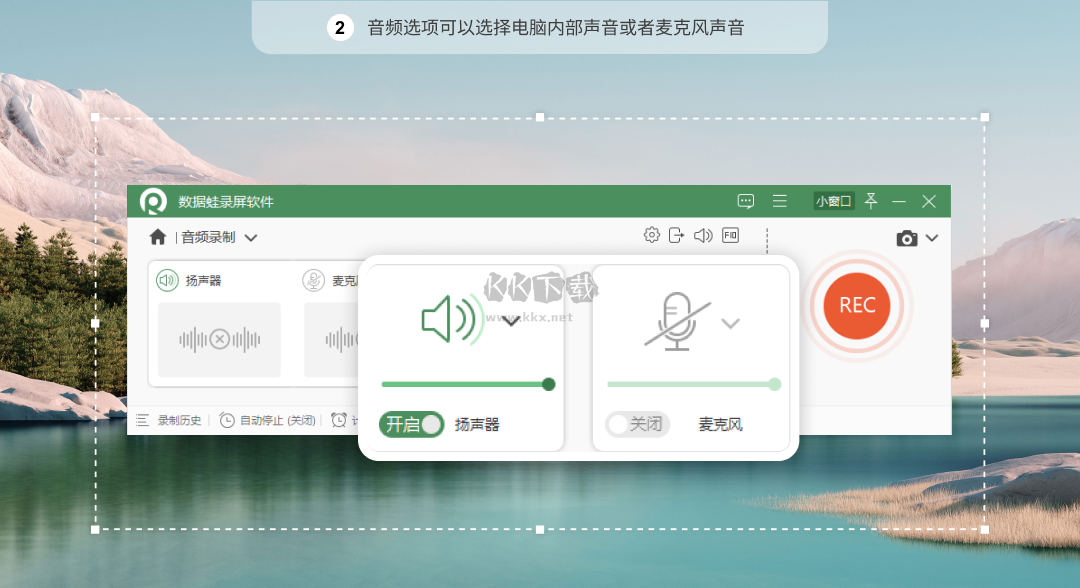This screenshot has height=588, width=1080.
Task: Toggle the 麦克风 switch showing 关闭
Action: pyautogui.click(x=638, y=424)
